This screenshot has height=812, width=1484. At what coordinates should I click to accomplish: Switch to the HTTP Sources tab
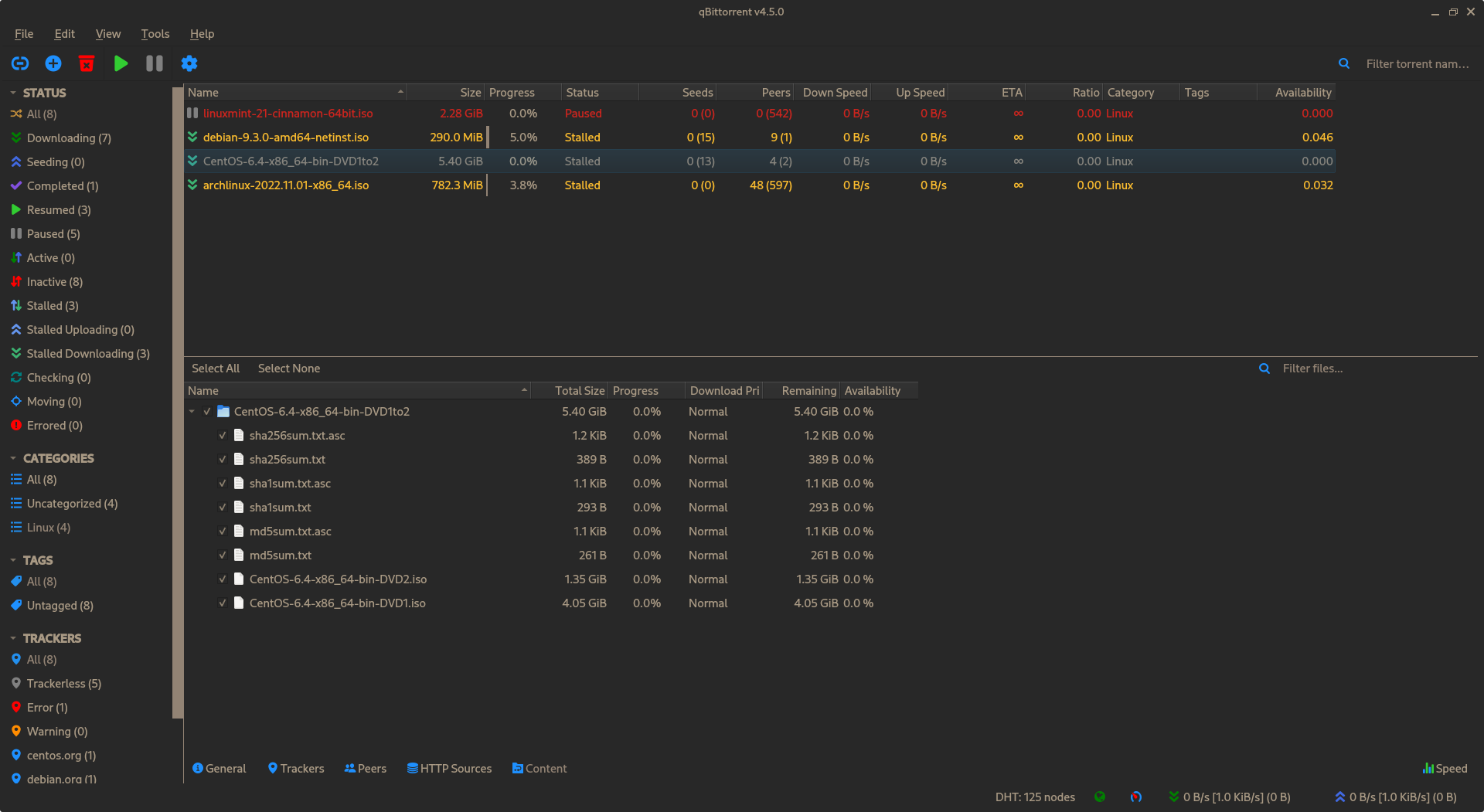click(449, 768)
